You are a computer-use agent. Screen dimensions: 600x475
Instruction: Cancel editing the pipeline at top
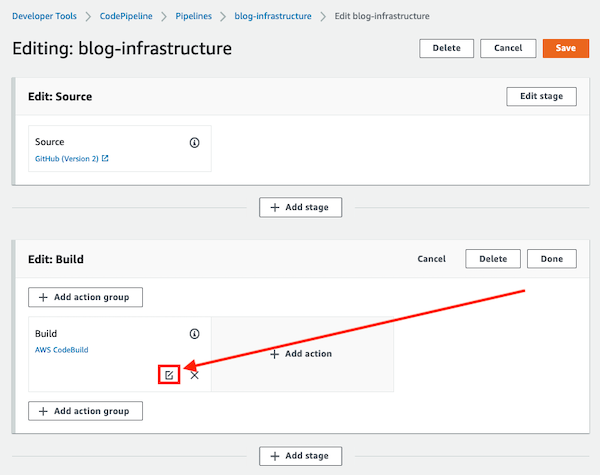pyautogui.click(x=508, y=48)
